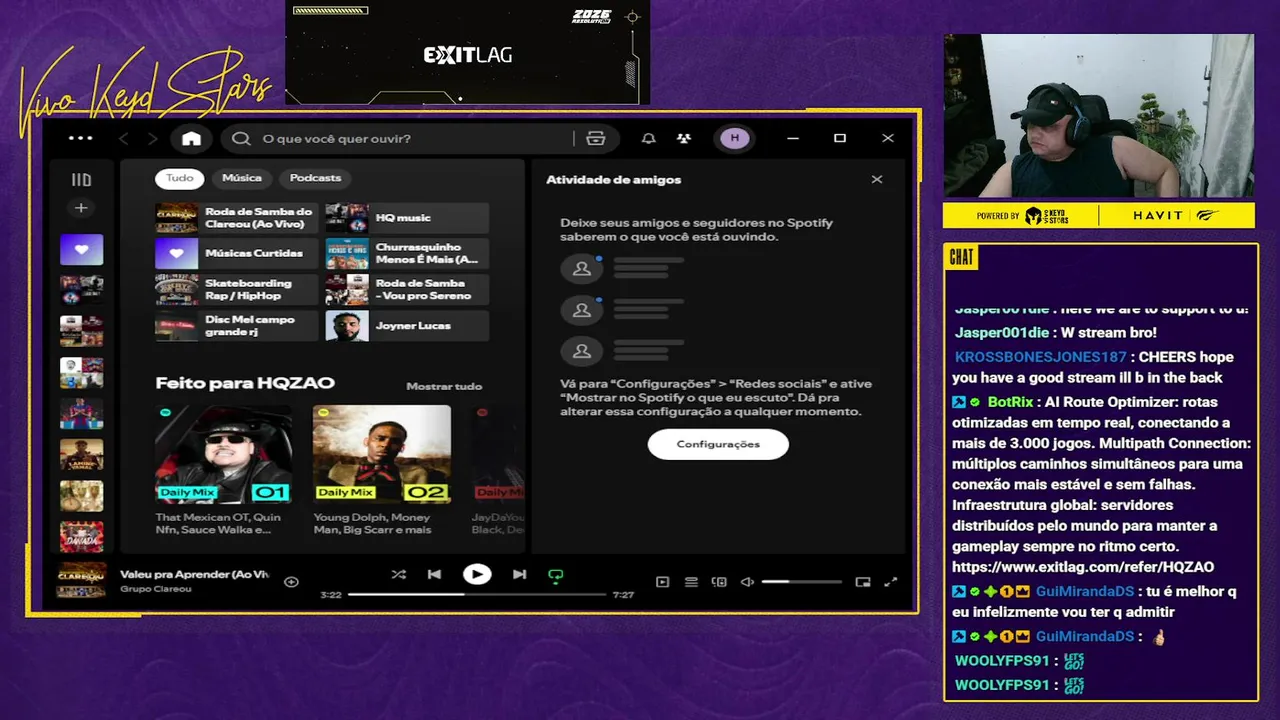Seek on the song progress bar

tap(477, 594)
